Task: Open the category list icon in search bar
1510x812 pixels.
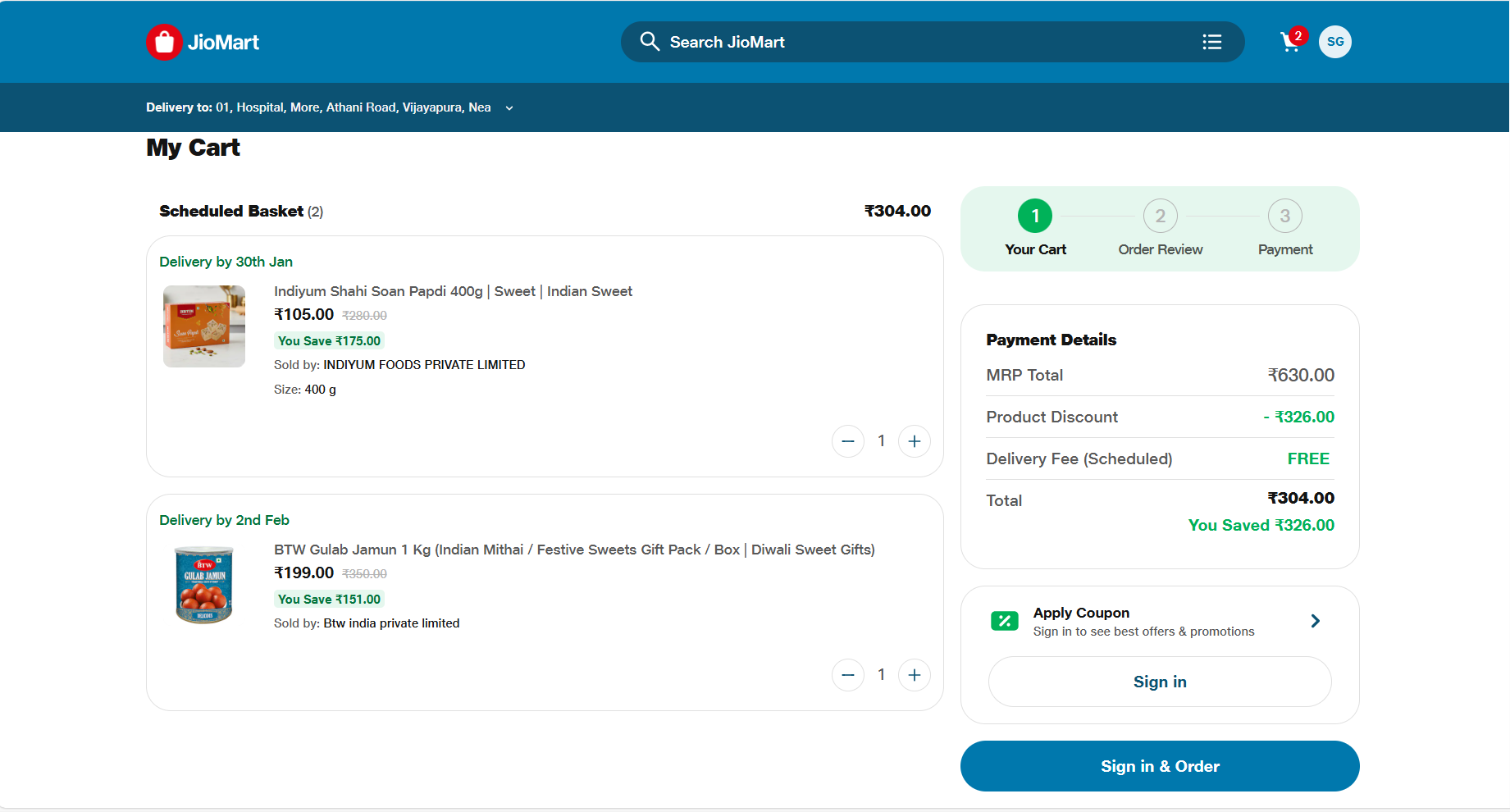Action: [1211, 42]
